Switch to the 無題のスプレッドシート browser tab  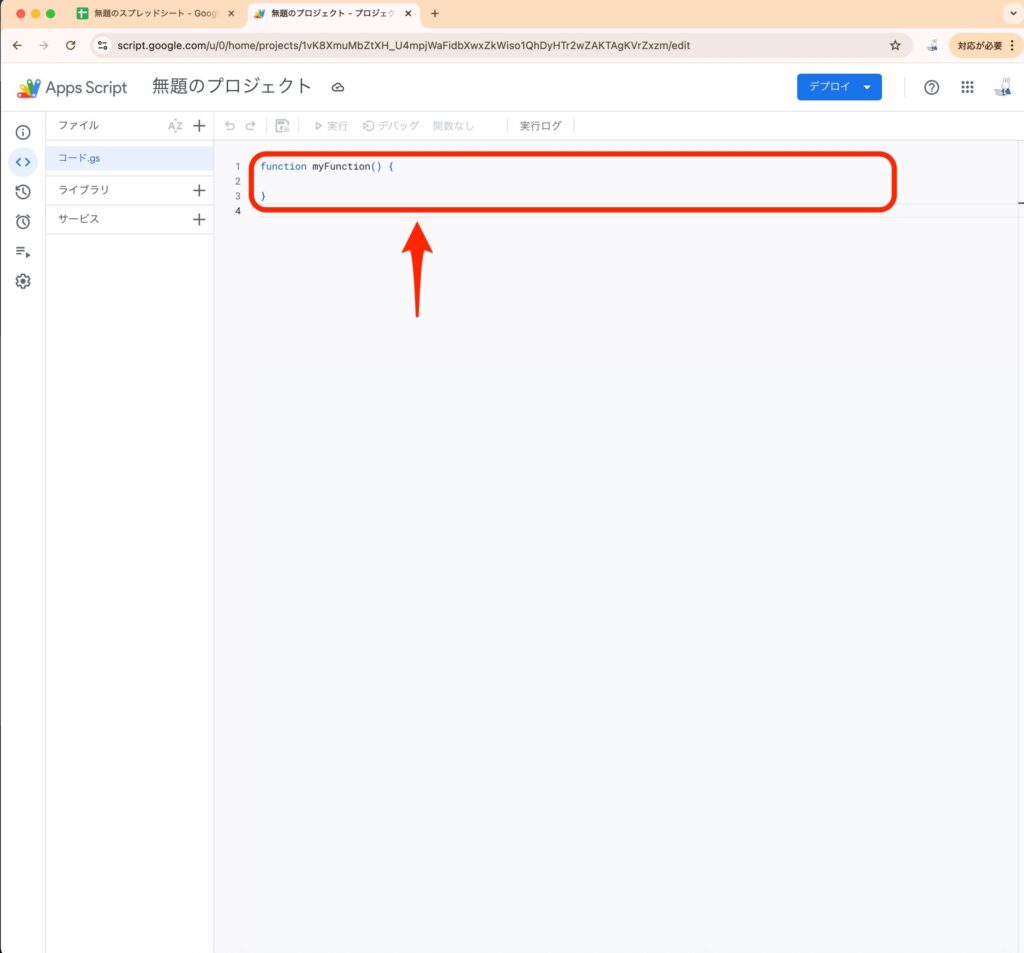(155, 14)
